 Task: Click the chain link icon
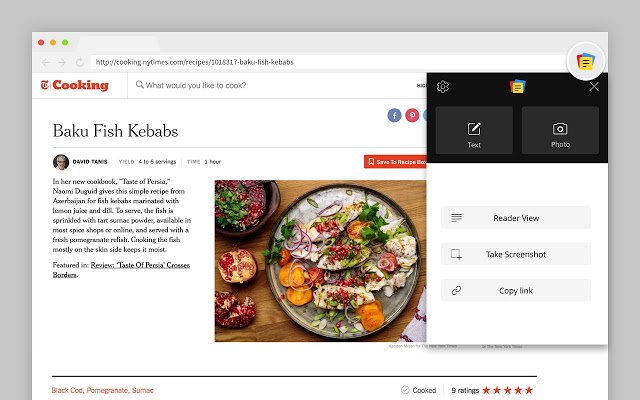point(456,290)
